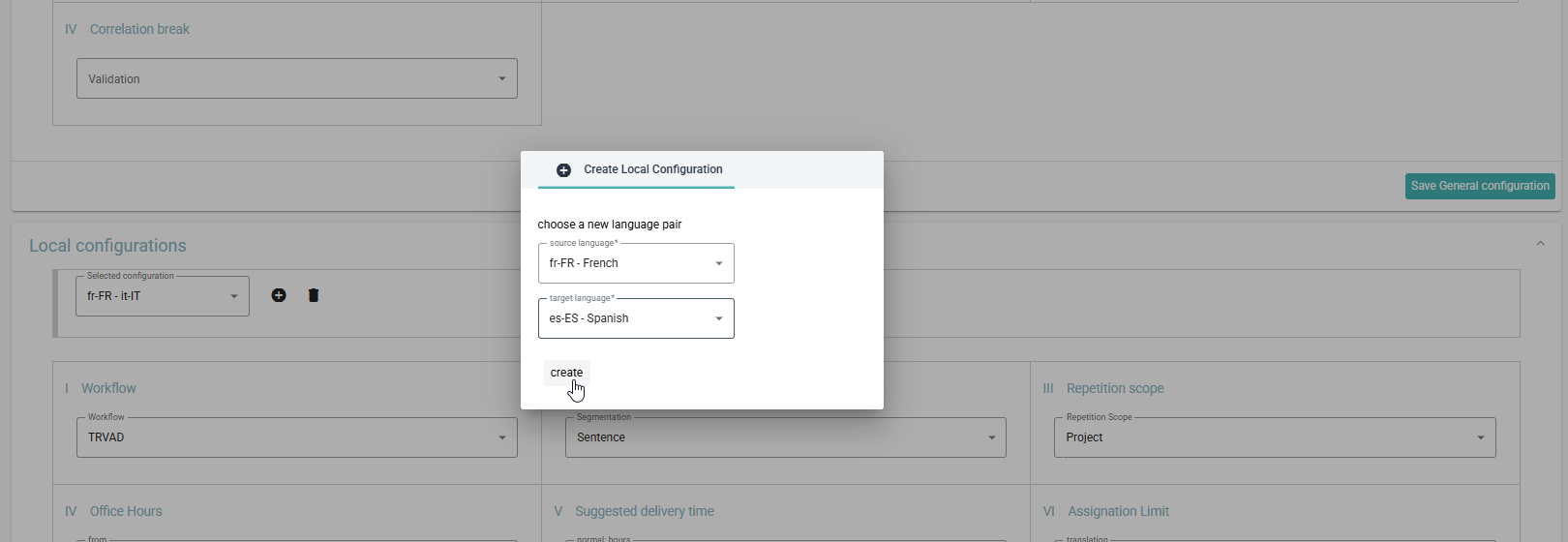The image size is (1568, 542).
Task: Click the Office Hours section title
Action: (126, 511)
